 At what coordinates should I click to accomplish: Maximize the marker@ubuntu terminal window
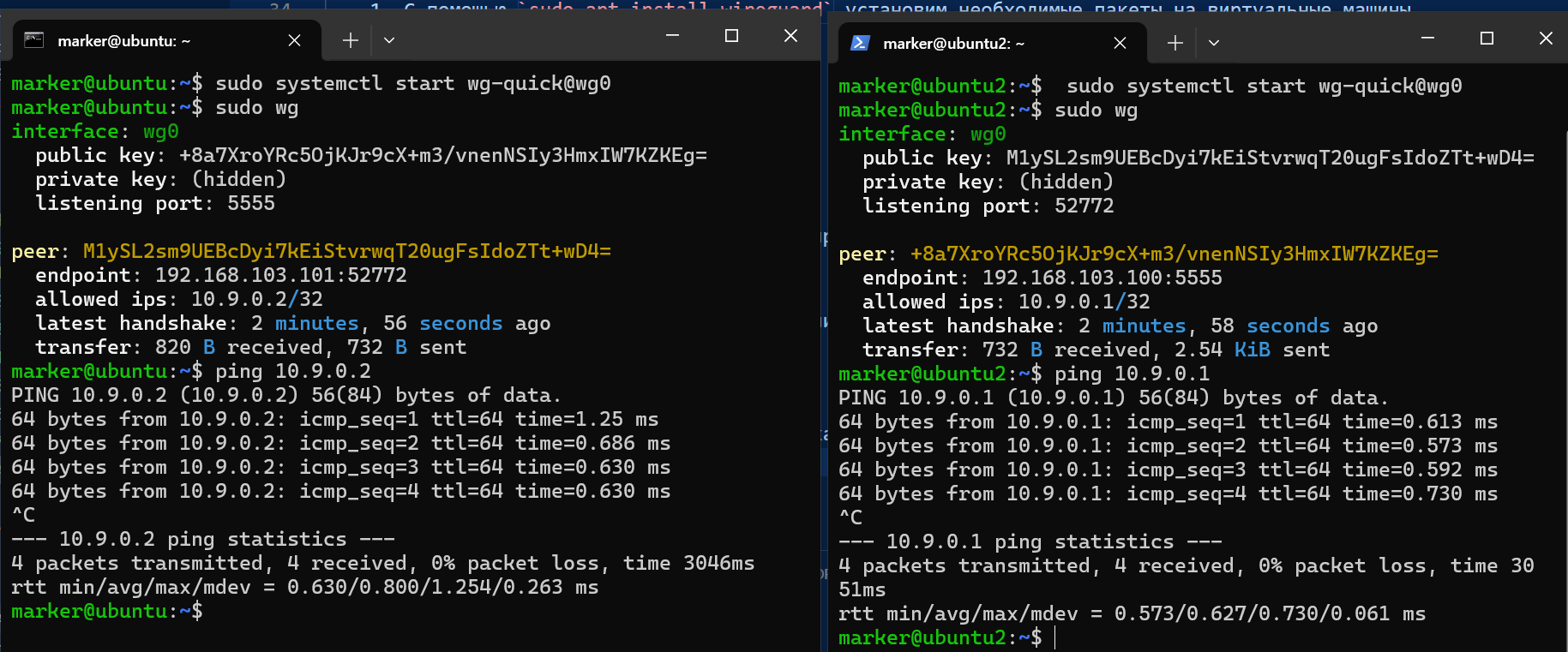pos(731,36)
